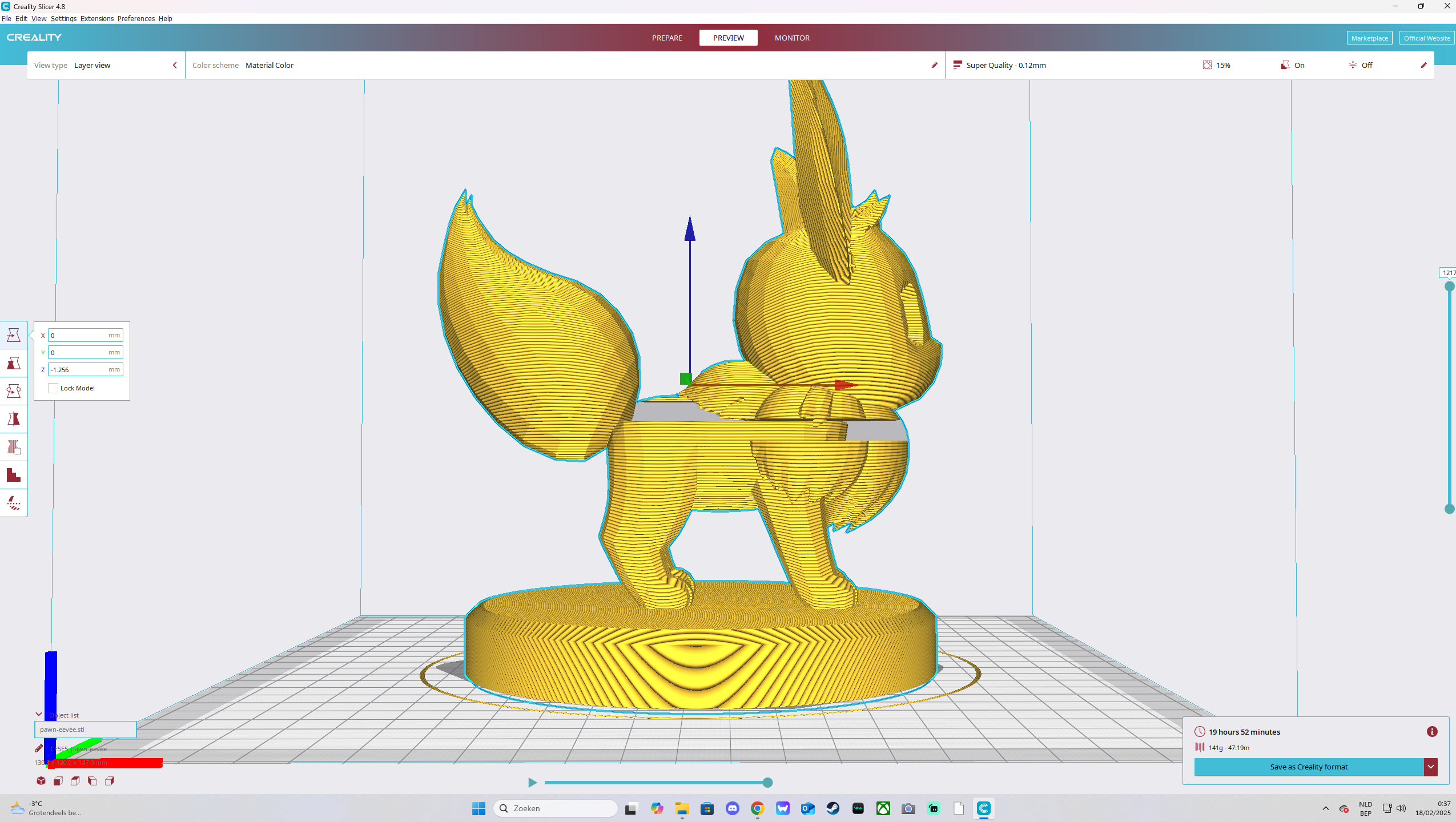1456x822 pixels.
Task: Open the Help menu
Action: click(x=166, y=19)
